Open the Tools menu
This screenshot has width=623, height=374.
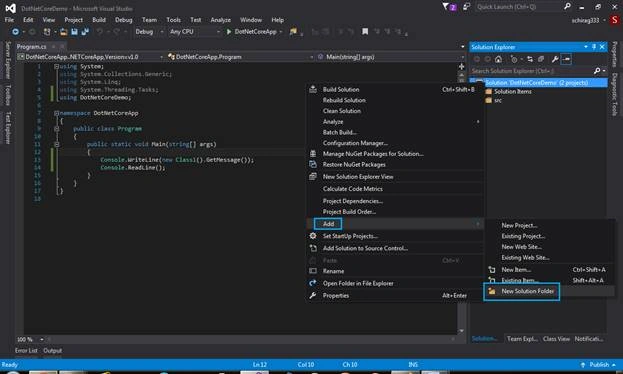(x=173, y=20)
